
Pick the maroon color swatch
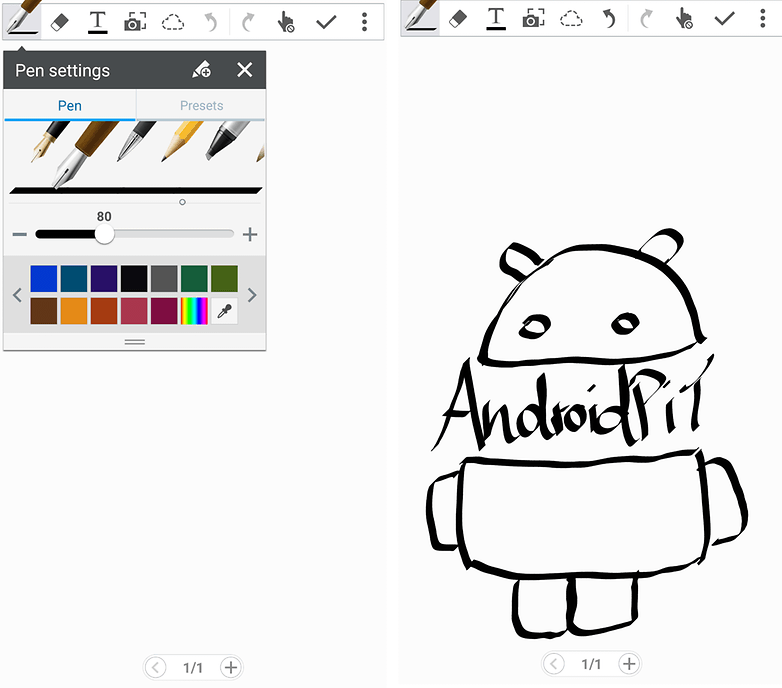pyautogui.click(x=164, y=311)
